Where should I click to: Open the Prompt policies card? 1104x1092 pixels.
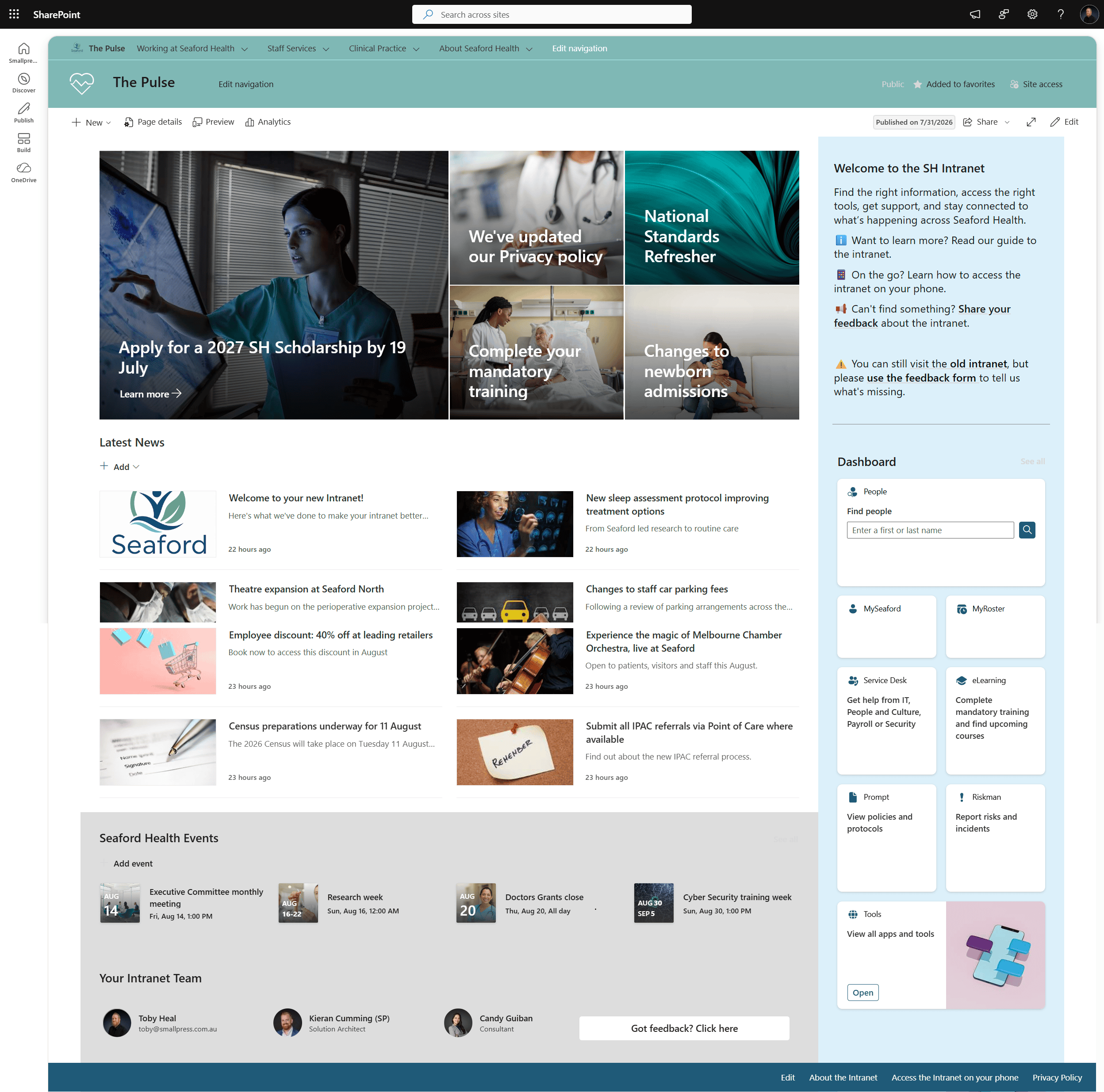[x=886, y=838]
